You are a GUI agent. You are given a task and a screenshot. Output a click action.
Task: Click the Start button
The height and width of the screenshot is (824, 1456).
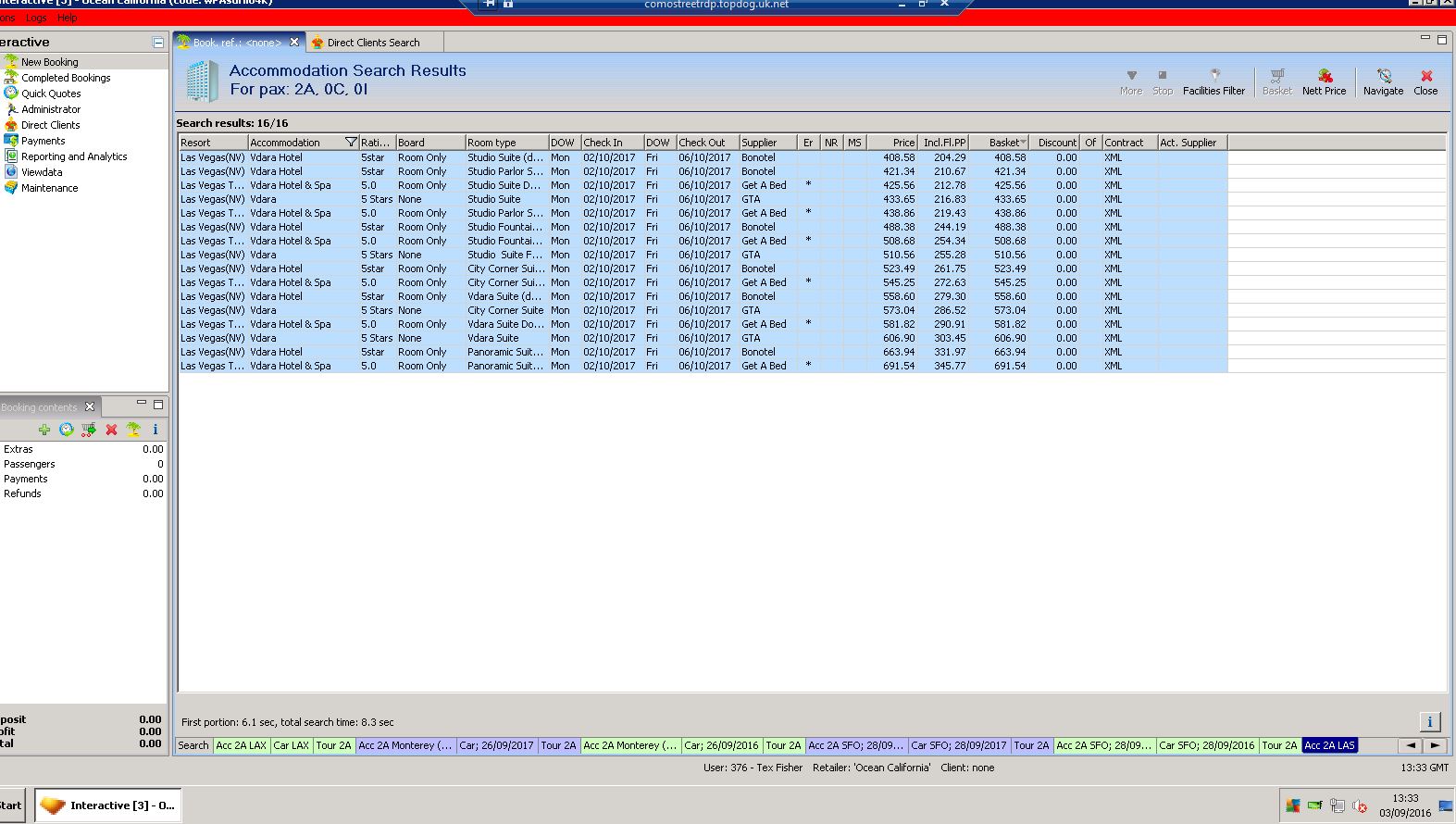[12, 805]
